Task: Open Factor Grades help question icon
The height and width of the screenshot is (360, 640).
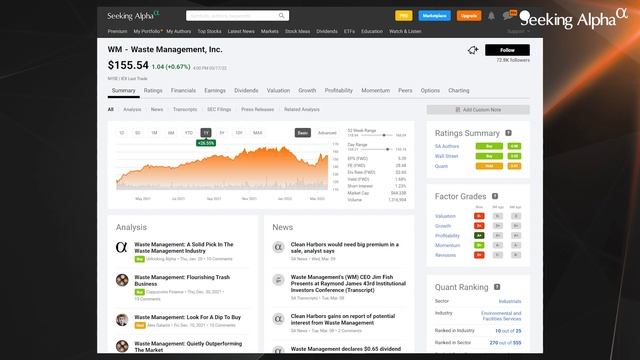Action: click(495, 196)
